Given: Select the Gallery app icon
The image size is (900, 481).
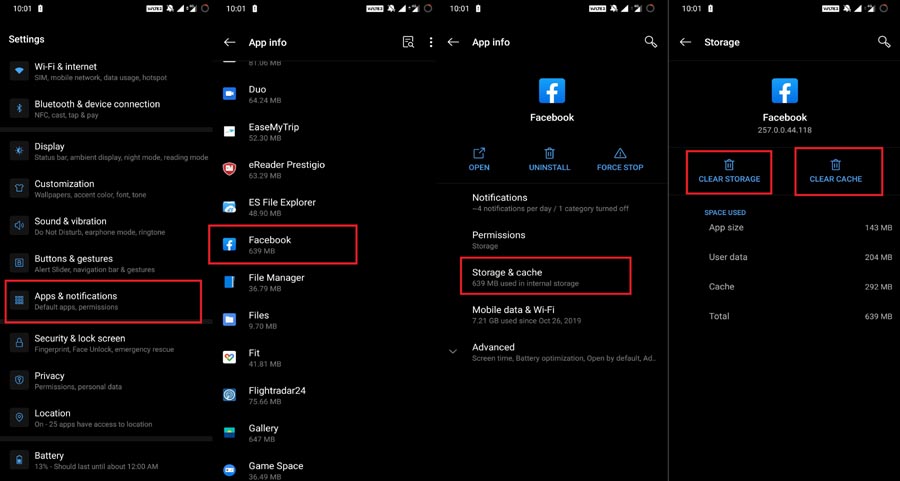Looking at the screenshot, I should click(x=230, y=432).
